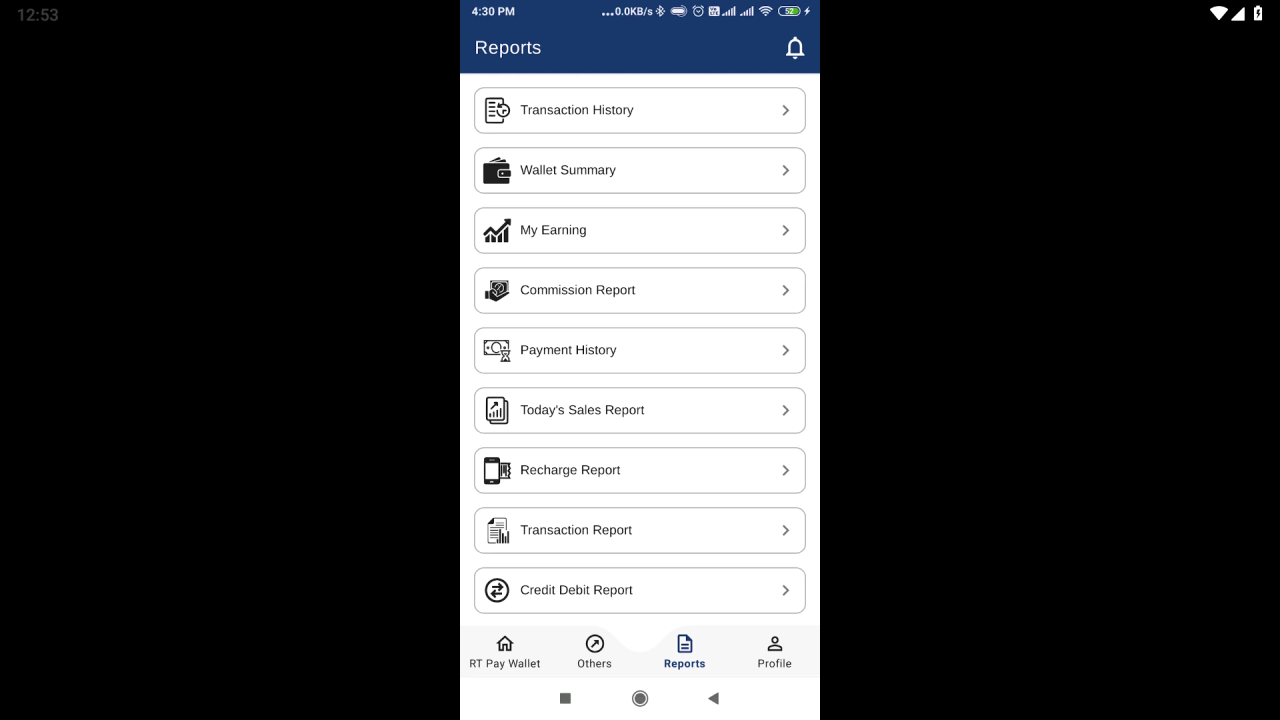Expand Transaction History via its chevron
This screenshot has height=720, width=1280.
(x=785, y=110)
